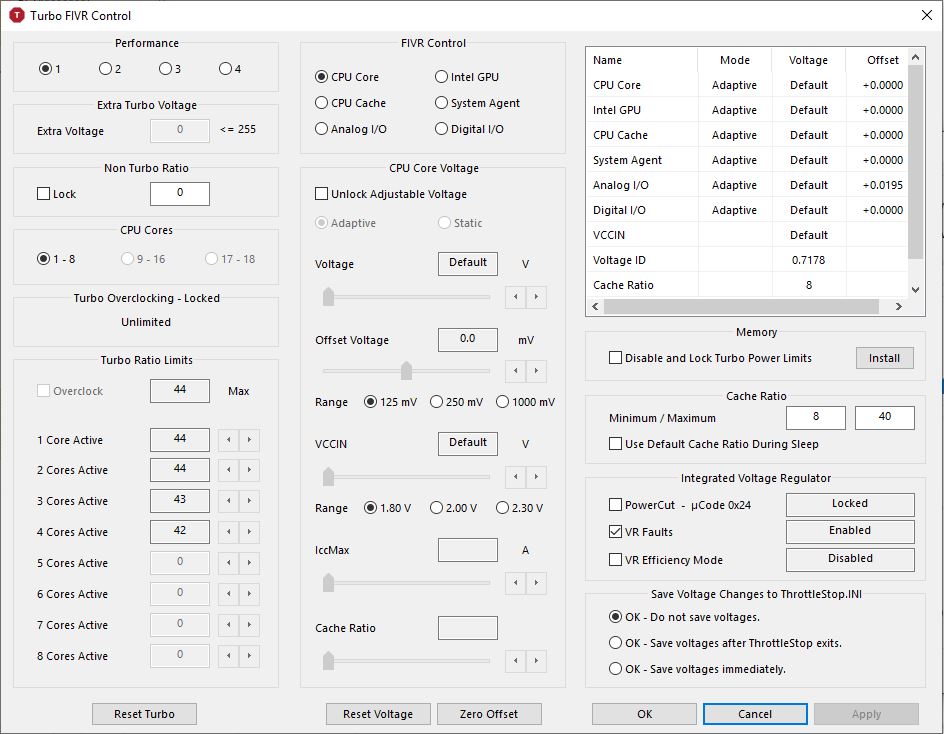Close the Turbo FIVR Control window

tap(927, 15)
